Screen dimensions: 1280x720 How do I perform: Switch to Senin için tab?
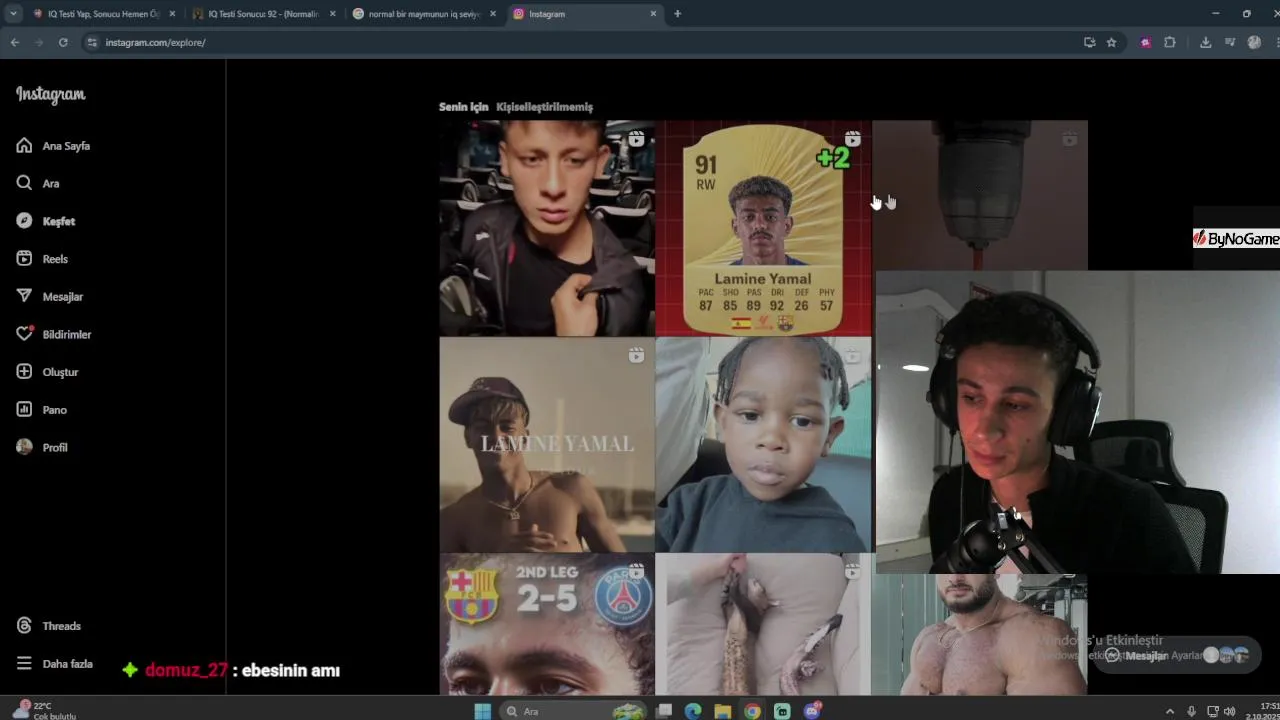coord(463,107)
